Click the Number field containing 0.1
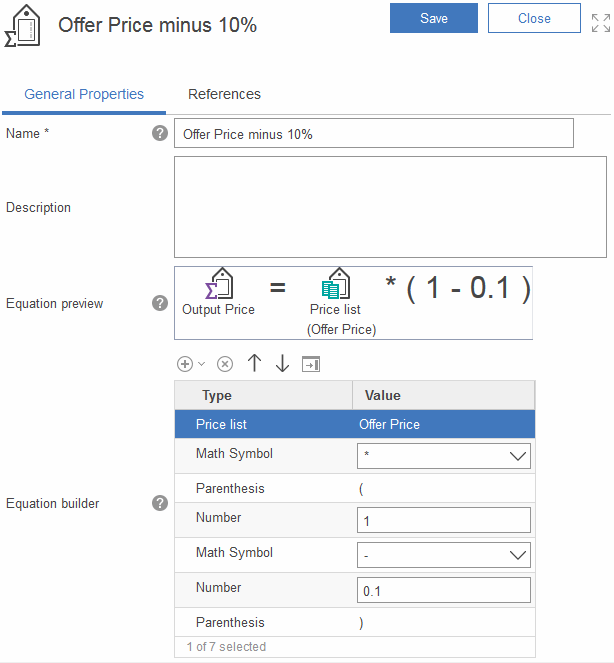Image resolution: width=614 pixels, height=663 pixels. point(443,591)
